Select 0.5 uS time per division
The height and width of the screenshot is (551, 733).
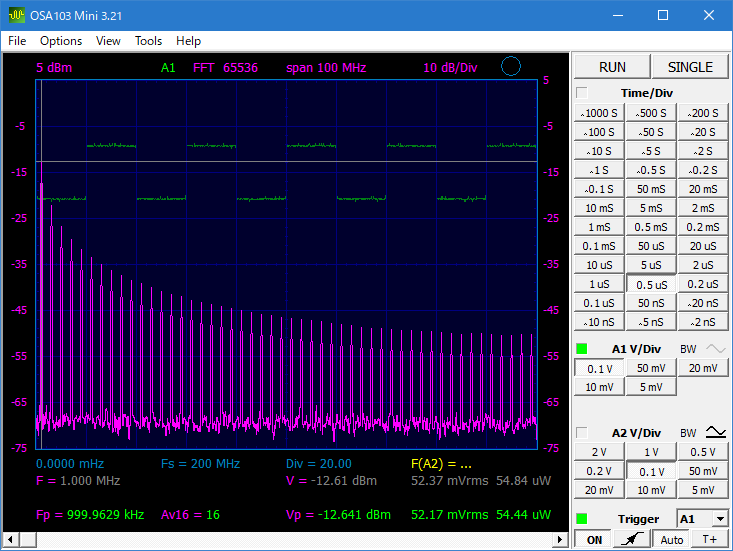651,285
